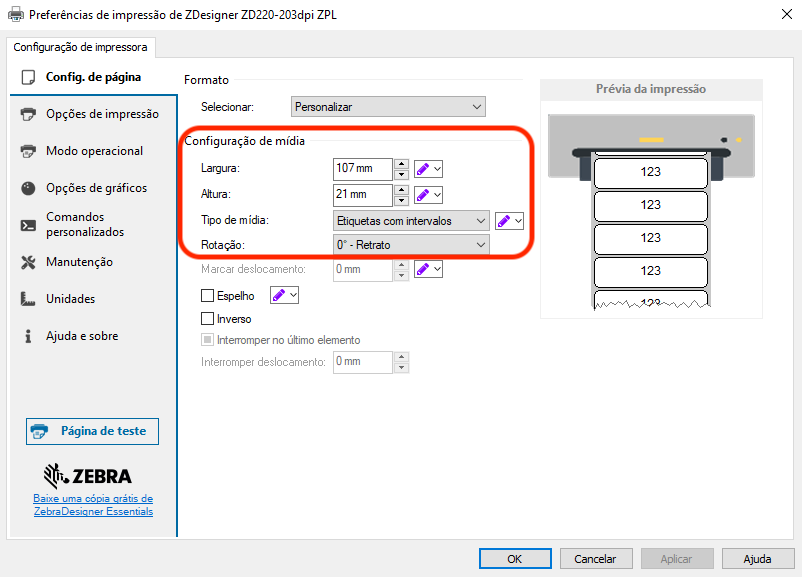Open the Rotação dropdown list
The image size is (802, 577).
(411, 245)
